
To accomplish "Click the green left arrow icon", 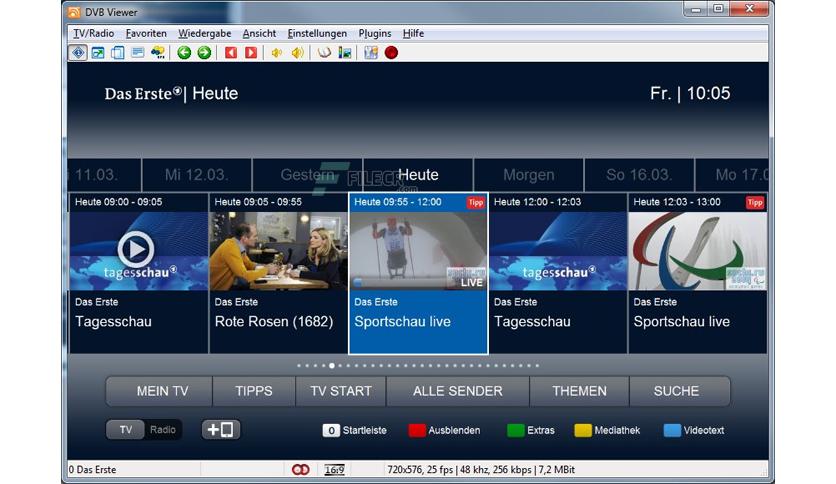I will point(184,53).
